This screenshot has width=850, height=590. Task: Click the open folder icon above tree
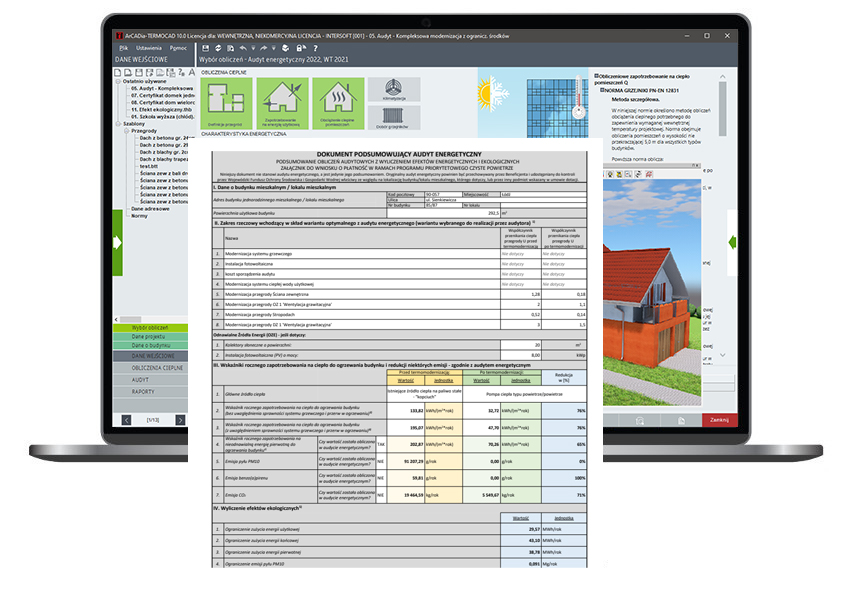pos(160,72)
